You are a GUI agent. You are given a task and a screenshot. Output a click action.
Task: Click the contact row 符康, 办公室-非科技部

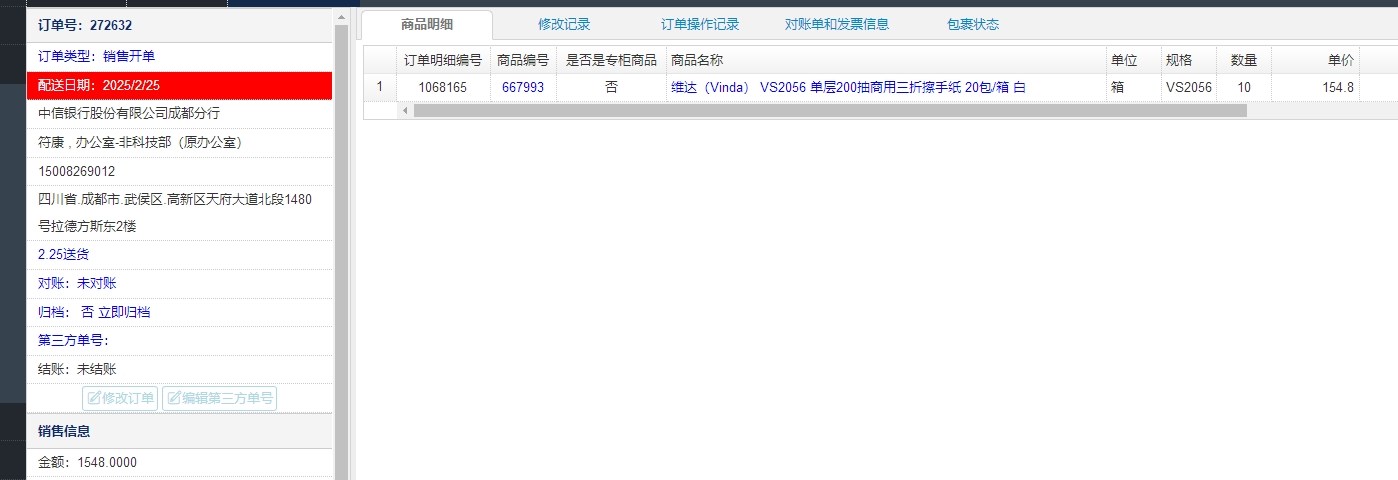(x=179, y=143)
